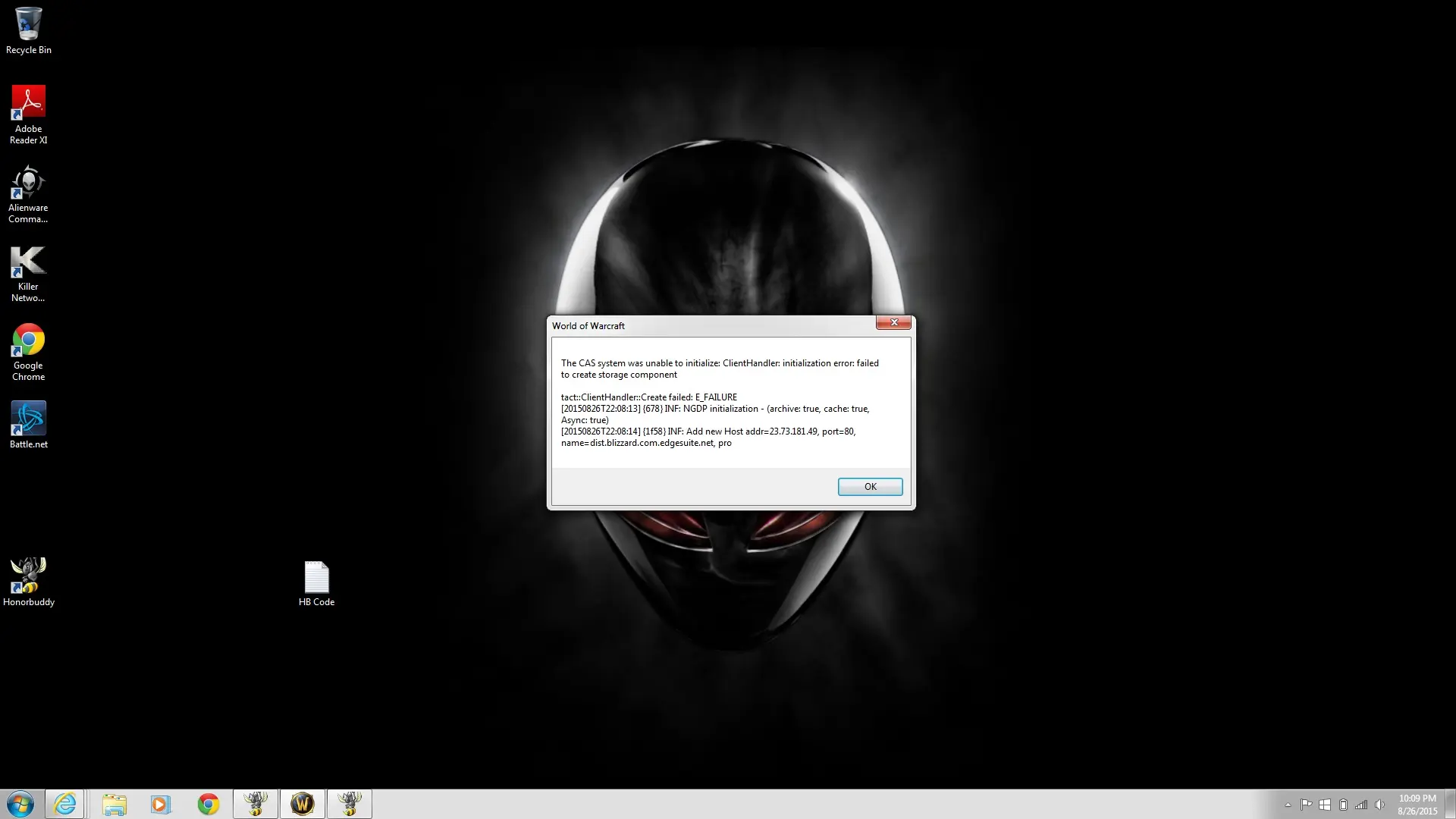
Task: Select the Battle.net desktop shortcut
Action: [x=29, y=425]
